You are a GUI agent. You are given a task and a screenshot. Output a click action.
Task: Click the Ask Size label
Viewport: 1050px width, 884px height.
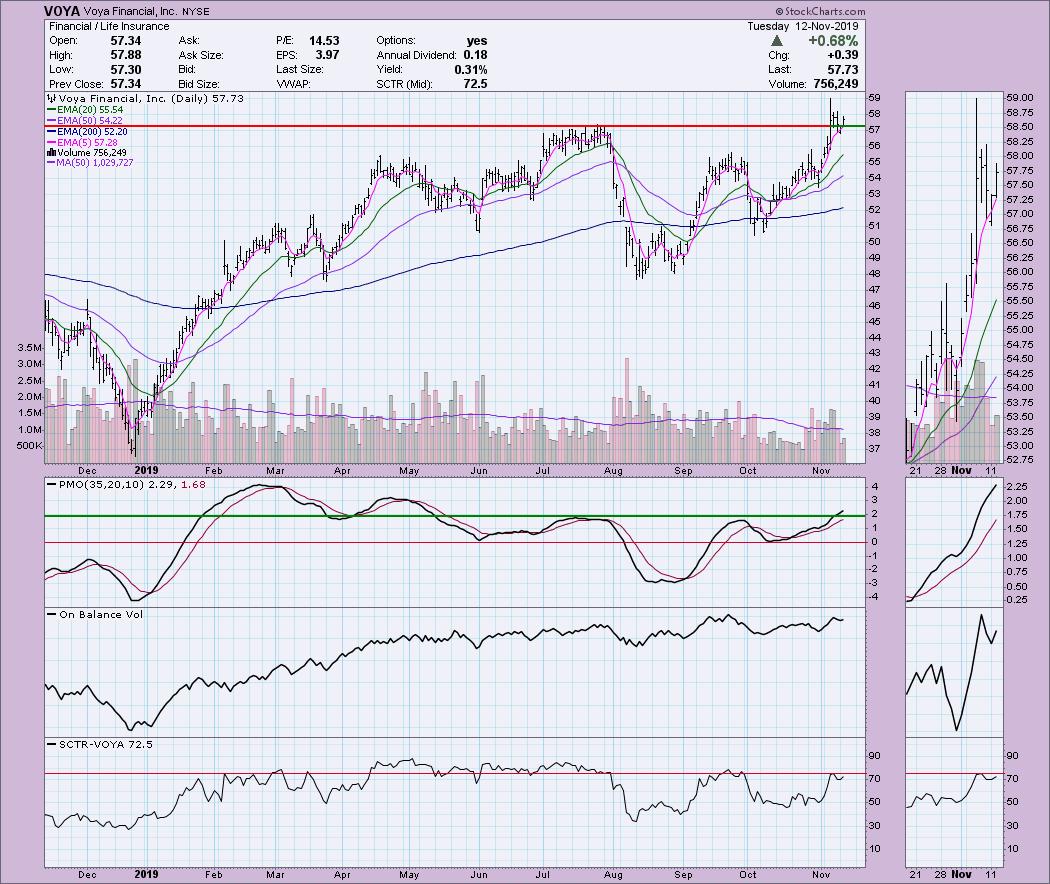(201, 55)
